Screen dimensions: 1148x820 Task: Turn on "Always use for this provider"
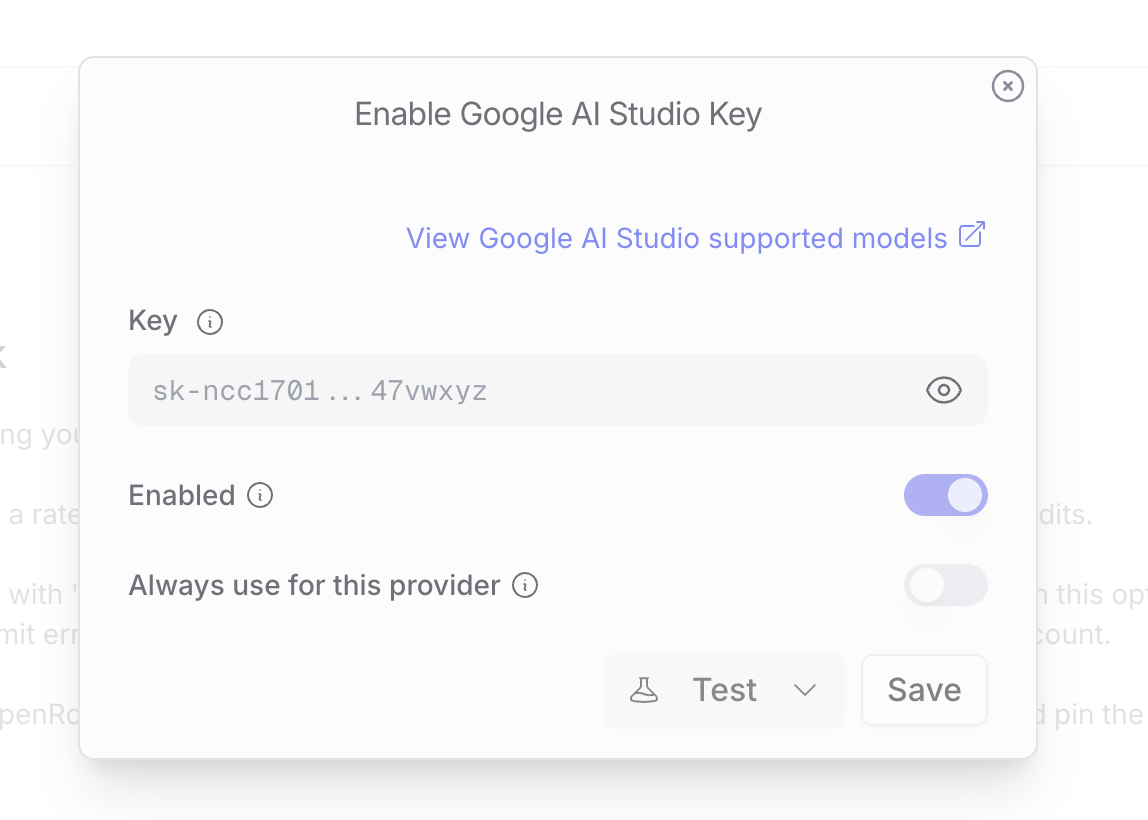click(945, 586)
